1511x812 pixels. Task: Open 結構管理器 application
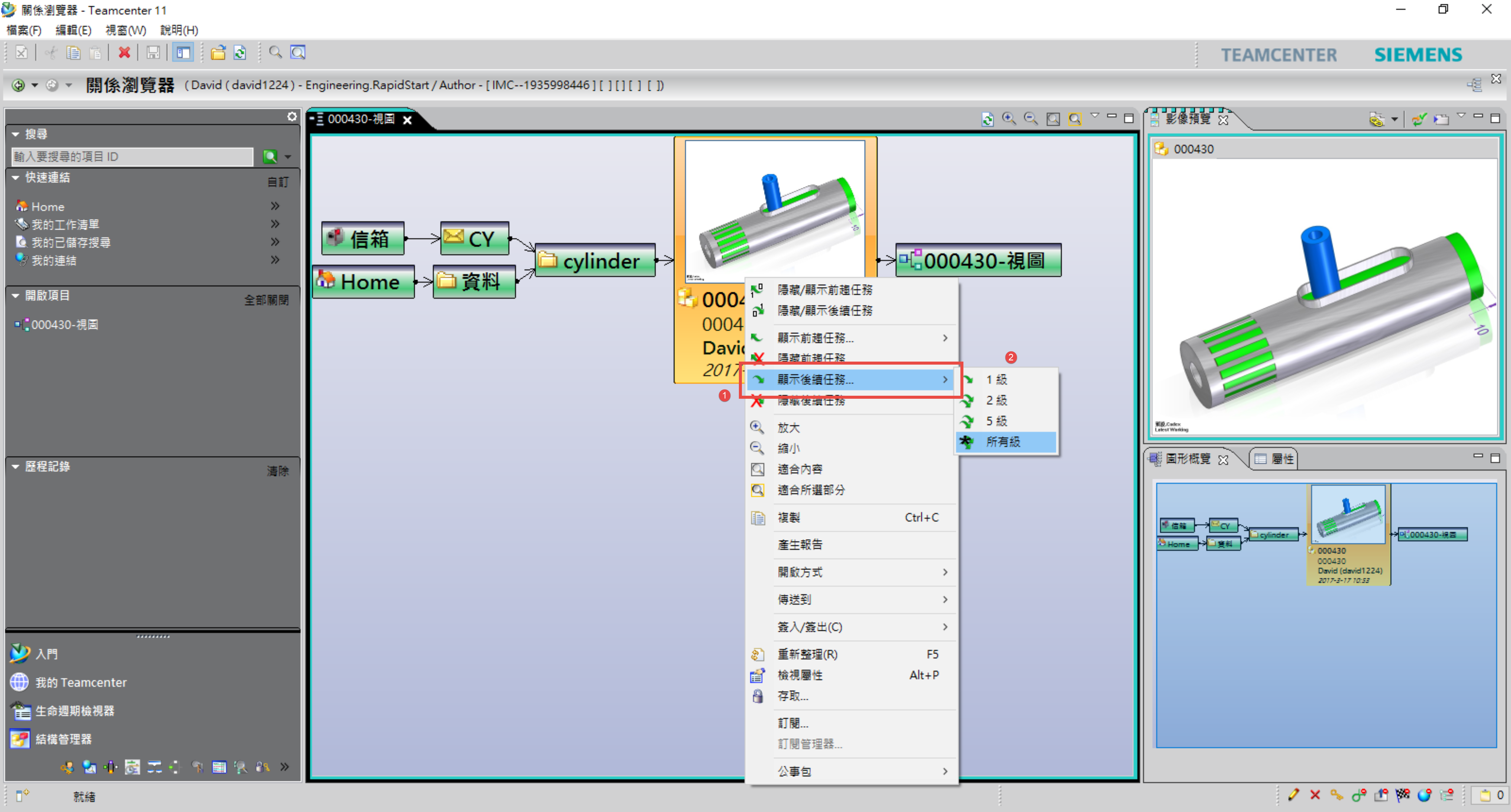63,739
